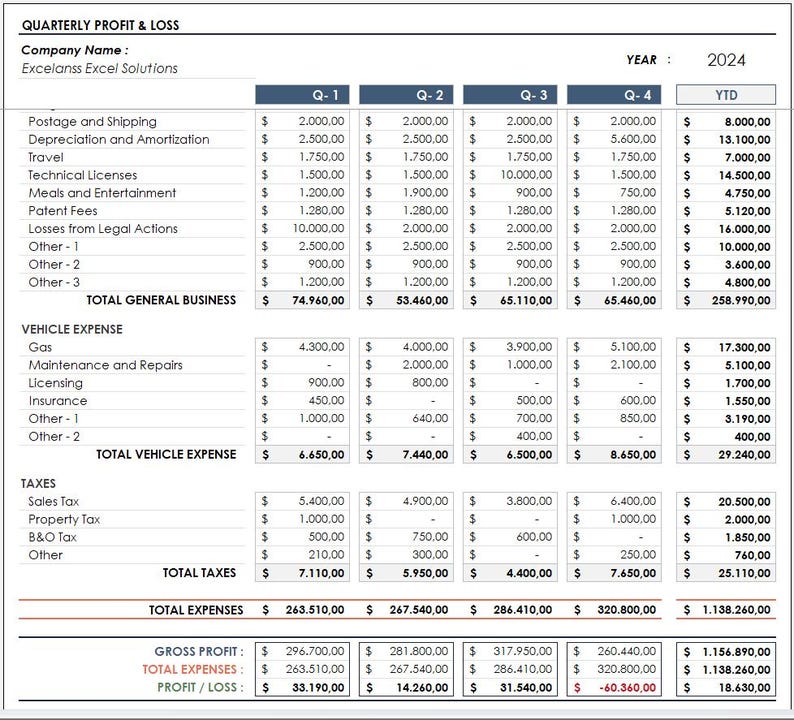Click YTD Total Vehicle Expense 29.240,00
The height and width of the screenshot is (720, 794).
[x=744, y=455]
